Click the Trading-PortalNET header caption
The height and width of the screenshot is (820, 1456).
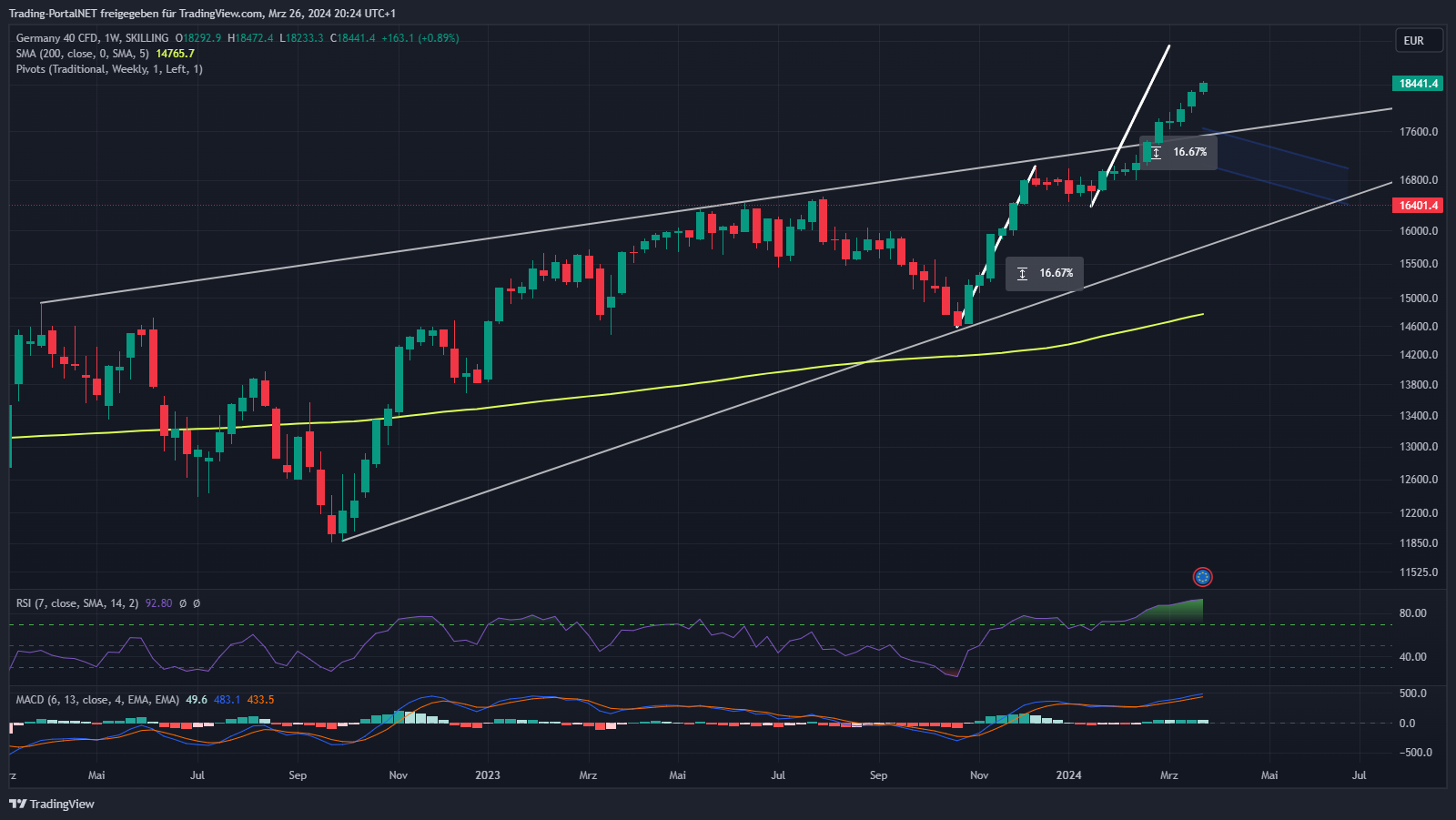tap(202, 14)
